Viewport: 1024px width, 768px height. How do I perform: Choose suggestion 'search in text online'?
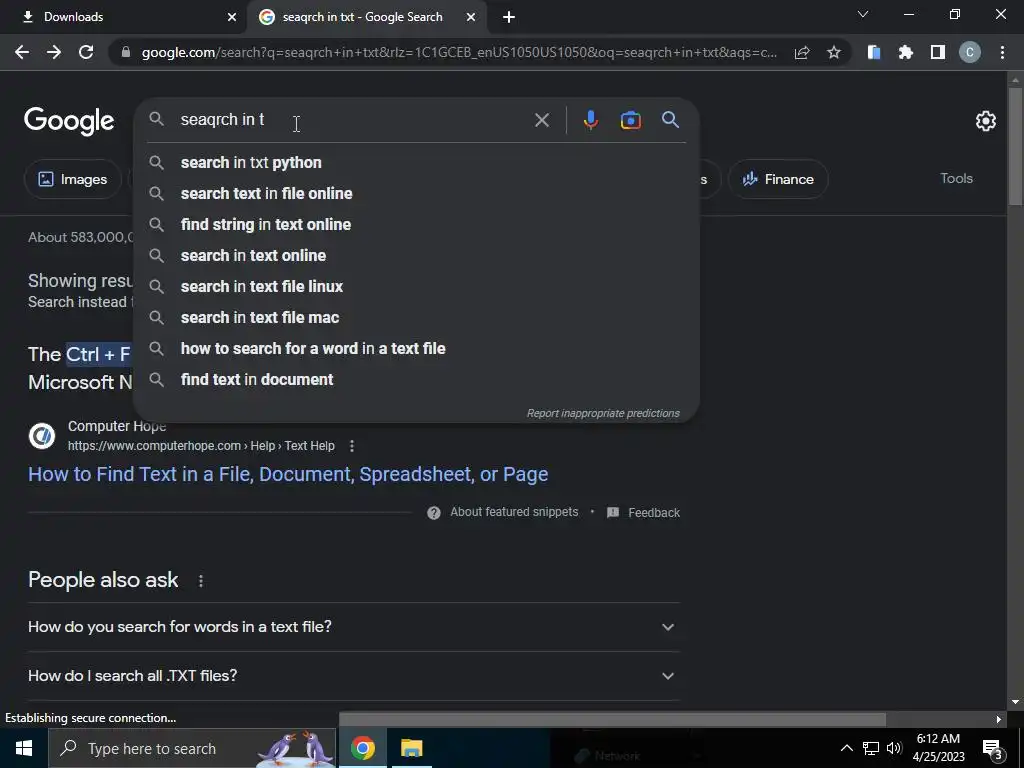coord(416,255)
